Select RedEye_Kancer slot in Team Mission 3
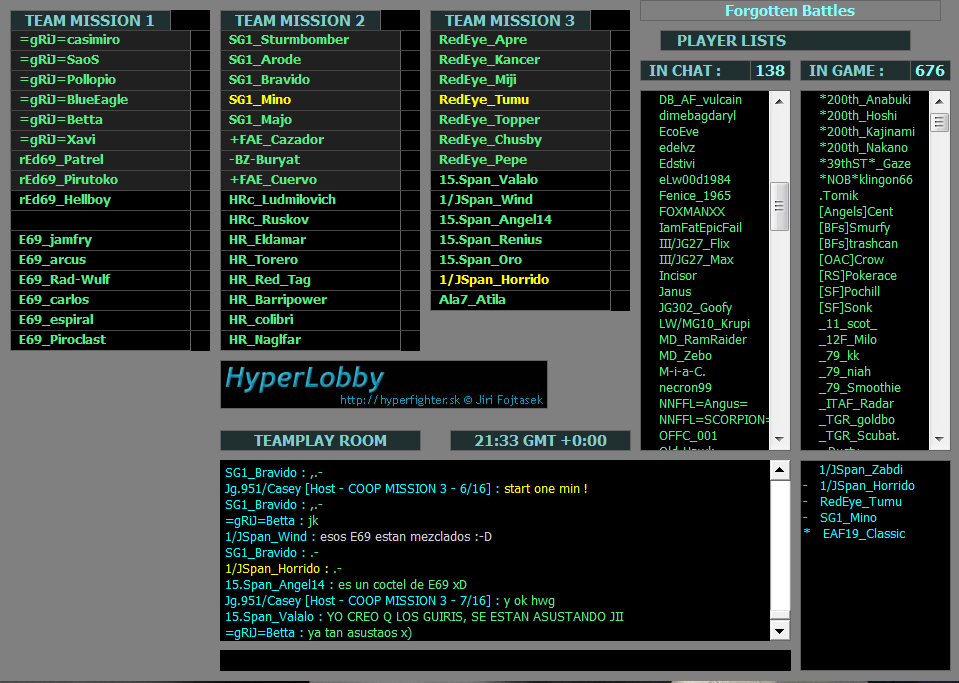Screen dimensions: 959x683 tap(520, 60)
